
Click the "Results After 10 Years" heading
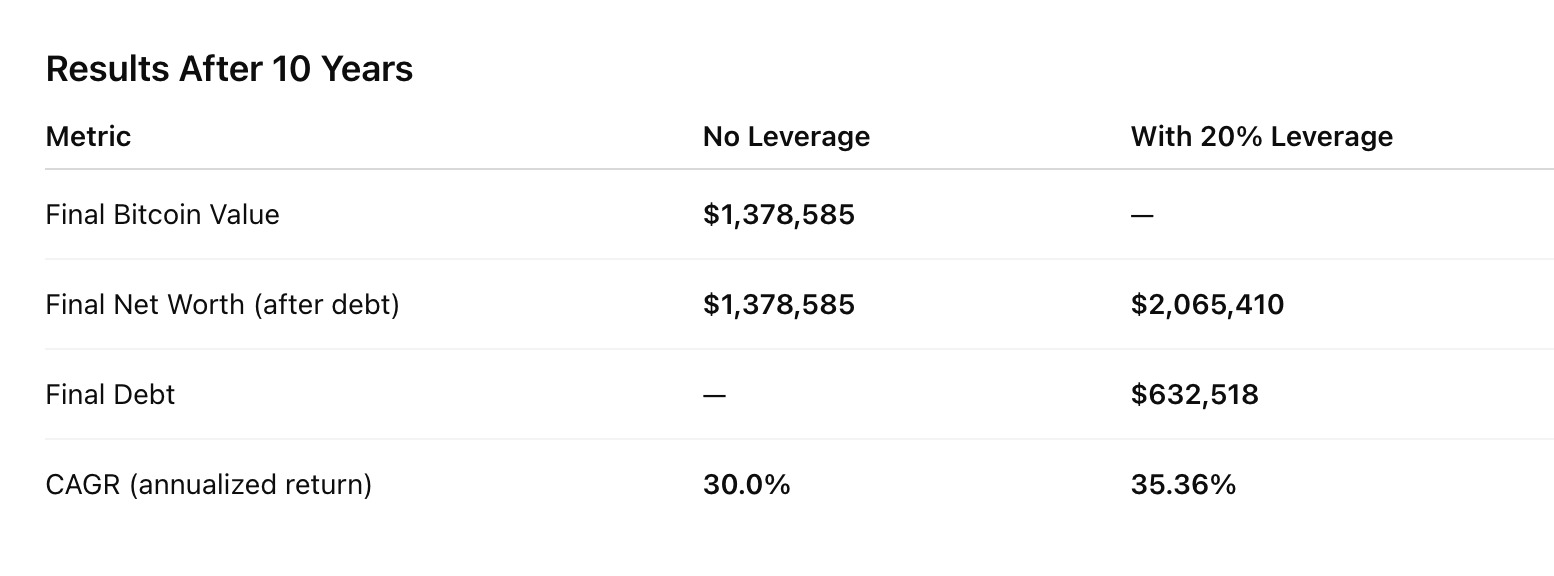tap(229, 69)
